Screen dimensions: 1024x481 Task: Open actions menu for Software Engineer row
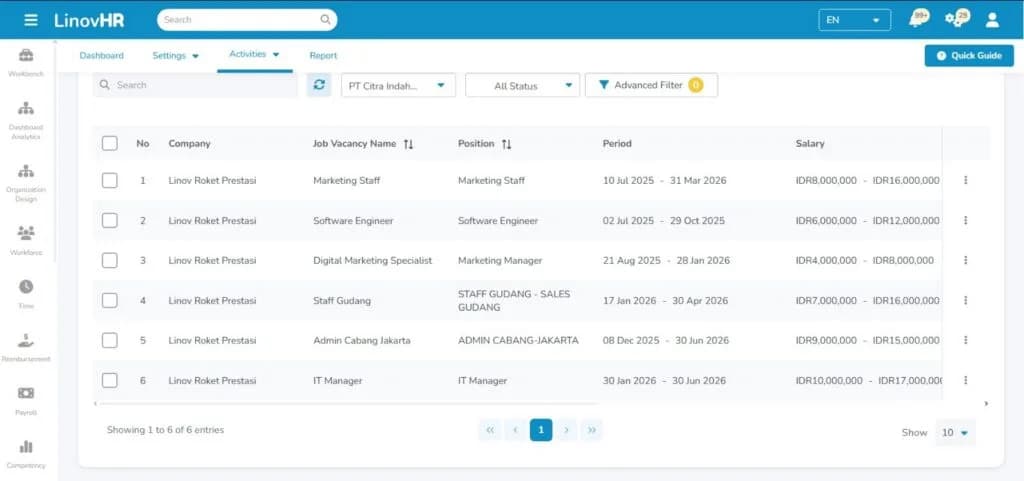[965, 221]
